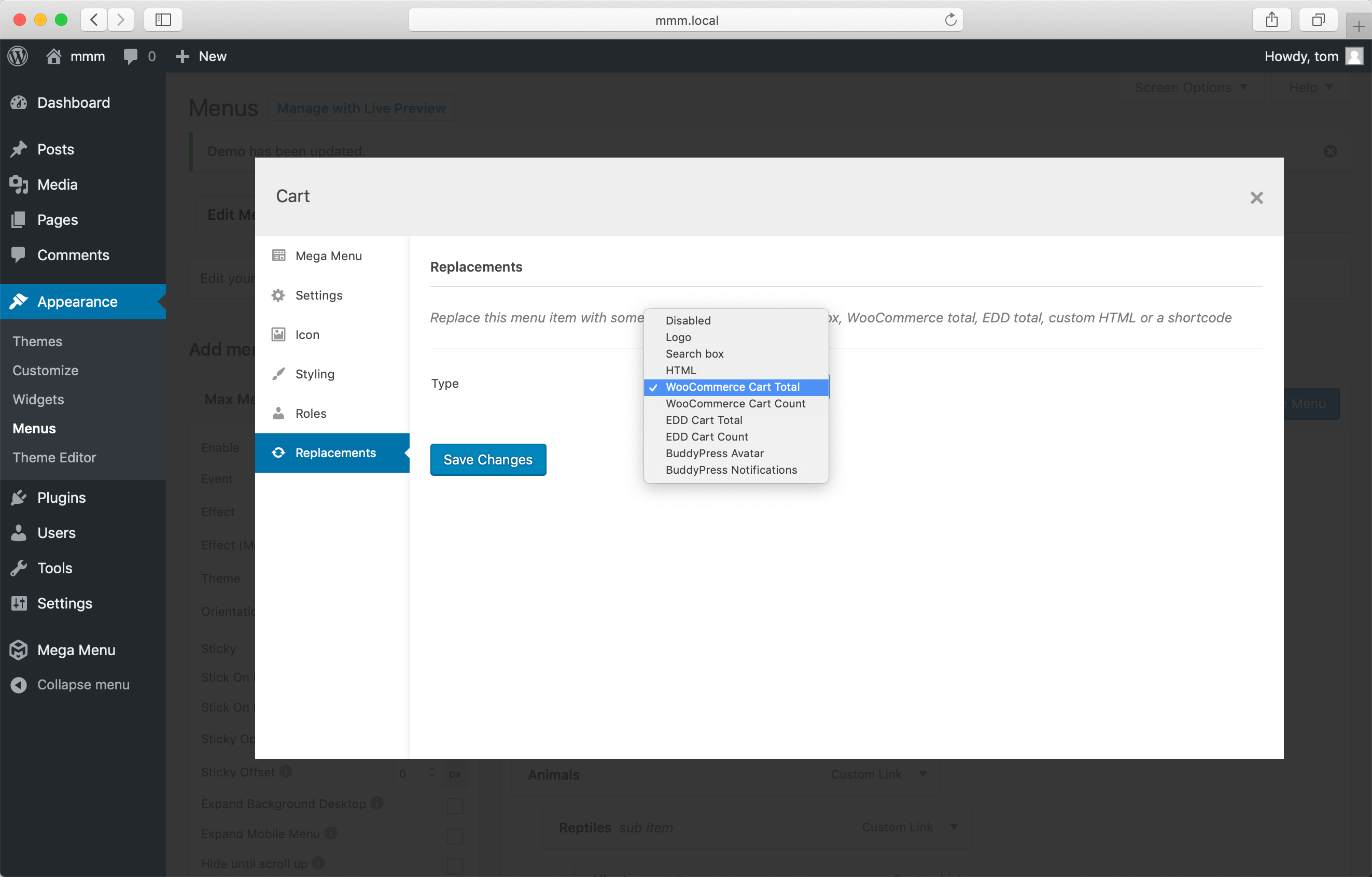Click the Styling brush icon

[278, 374]
